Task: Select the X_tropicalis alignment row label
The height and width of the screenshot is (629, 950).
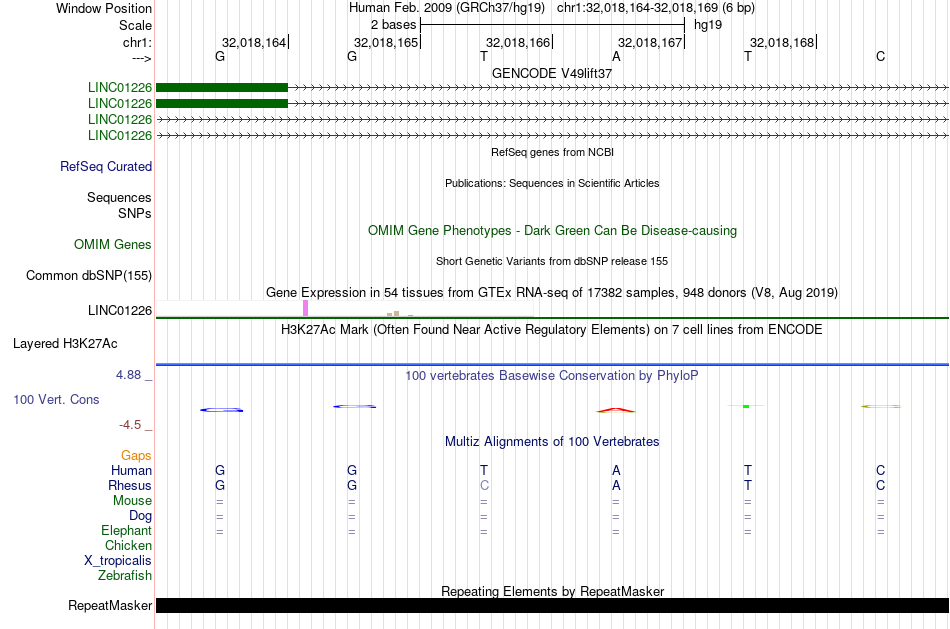Action: click(x=118, y=561)
